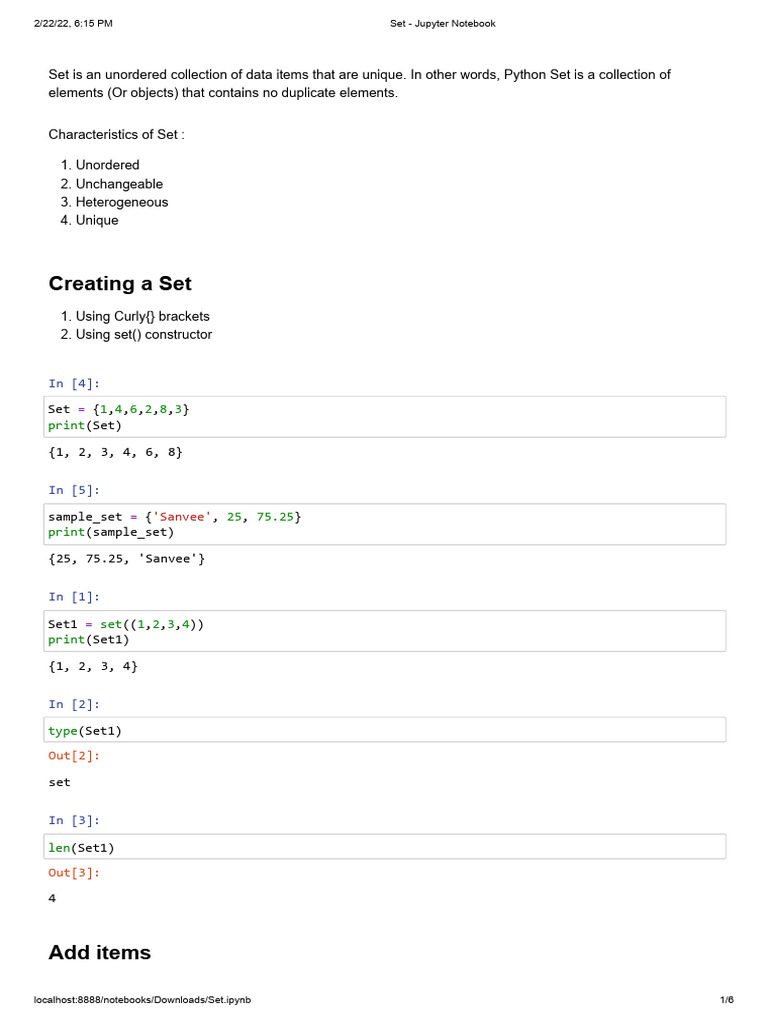Screen dimensions: 768x1024
Task: Click the Out[3]: output label
Action: (74, 873)
